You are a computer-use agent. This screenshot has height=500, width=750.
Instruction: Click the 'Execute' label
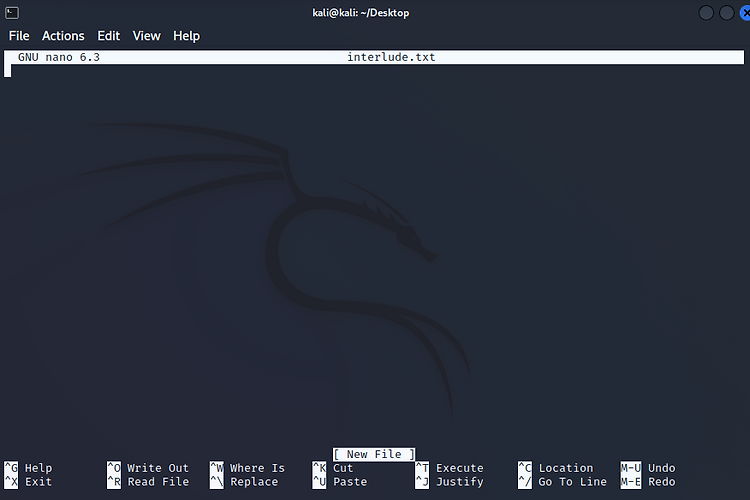coord(460,468)
